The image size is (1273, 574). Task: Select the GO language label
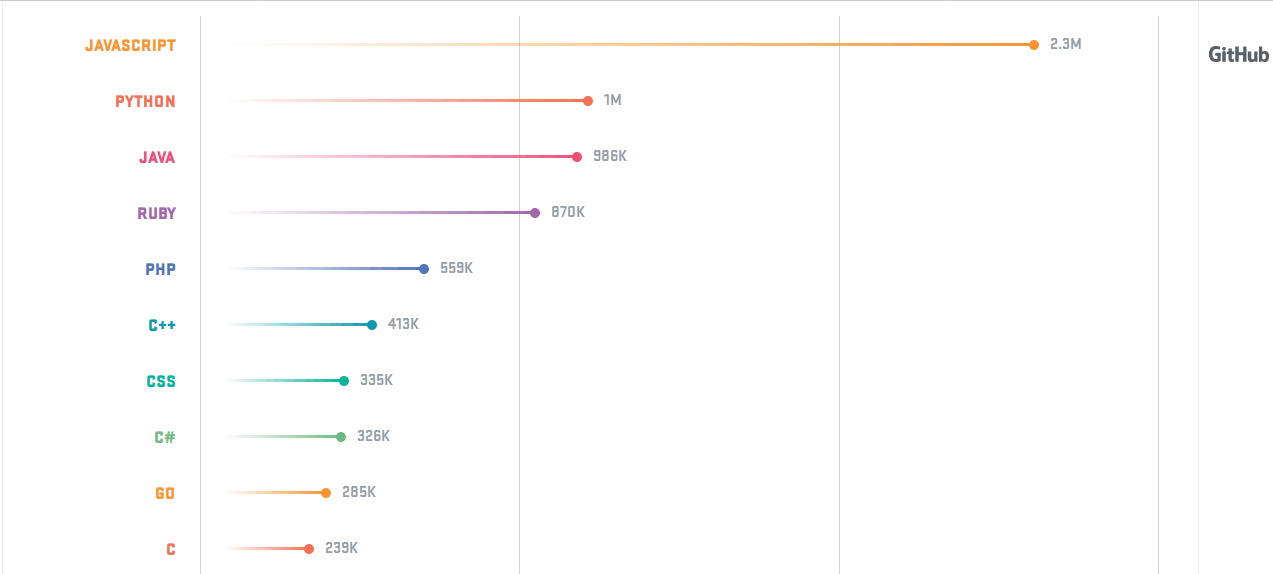[165, 493]
